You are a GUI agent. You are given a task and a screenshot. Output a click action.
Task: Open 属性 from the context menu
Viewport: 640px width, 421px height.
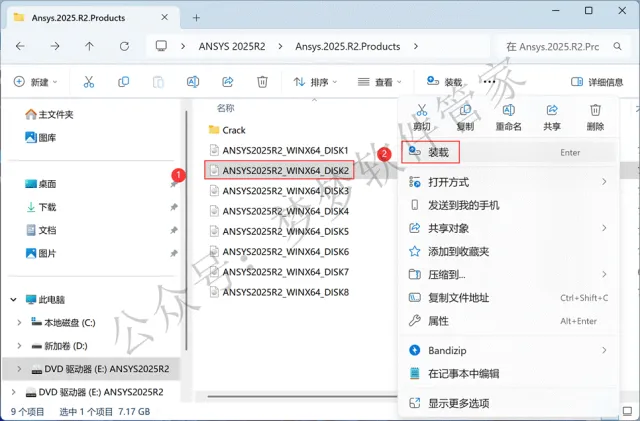[508, 321]
